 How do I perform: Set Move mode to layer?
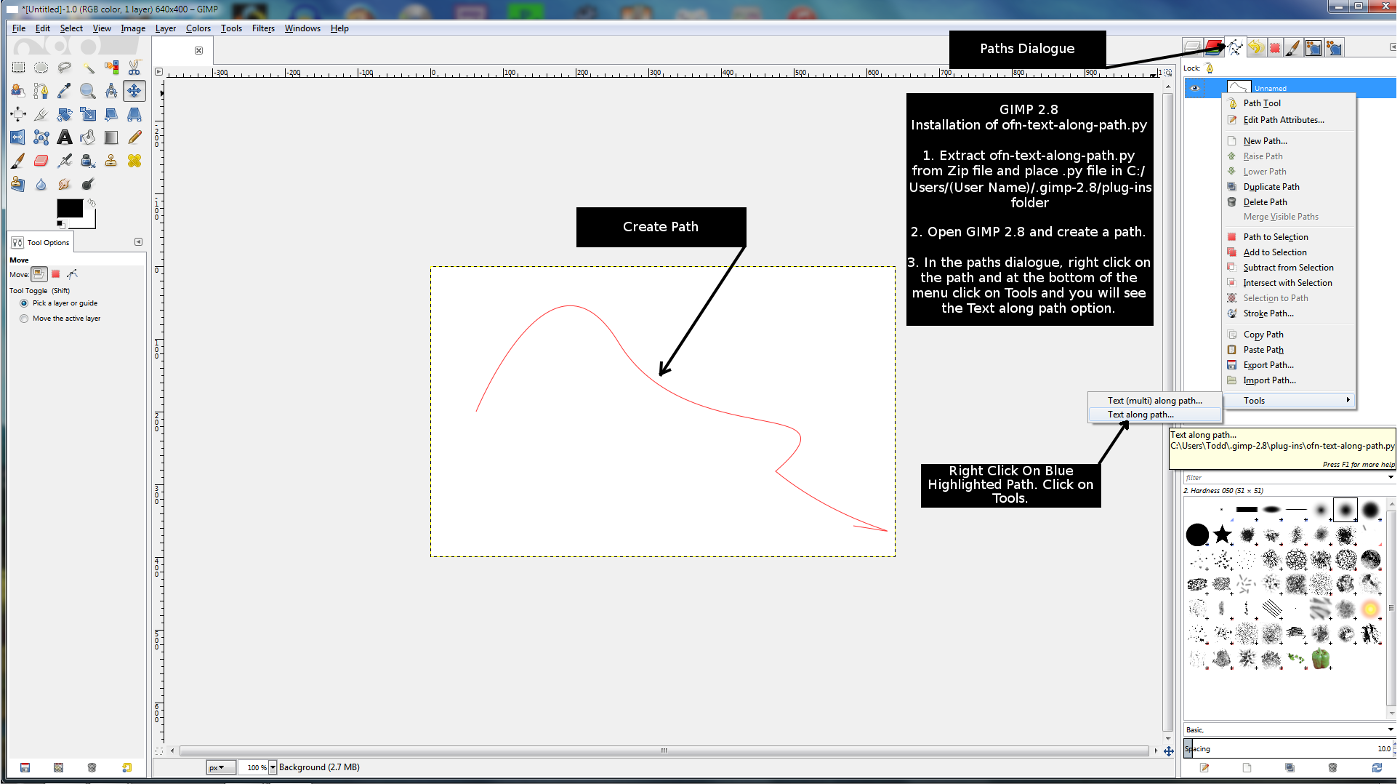tap(39, 273)
